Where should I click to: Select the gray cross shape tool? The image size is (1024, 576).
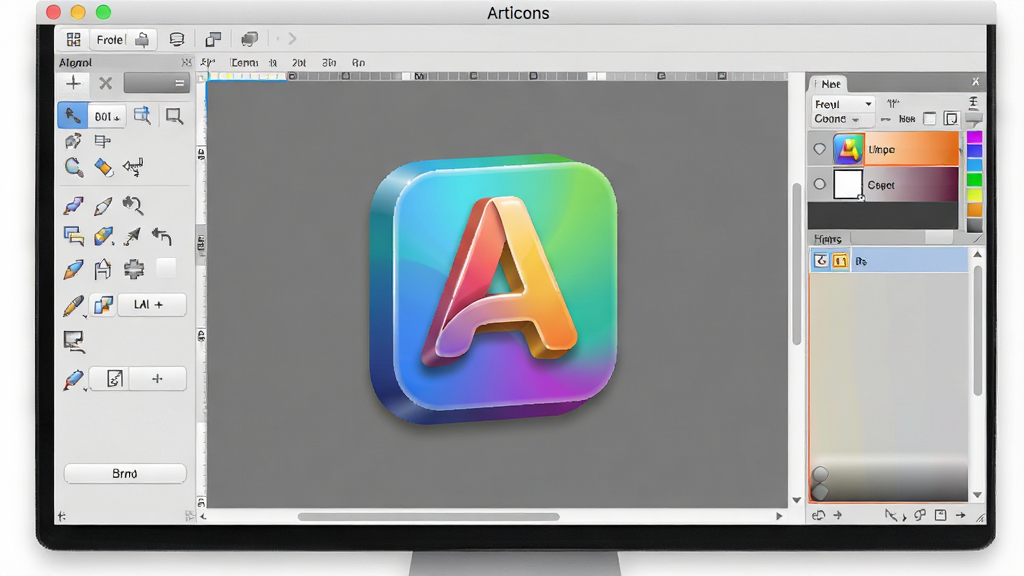(x=134, y=269)
